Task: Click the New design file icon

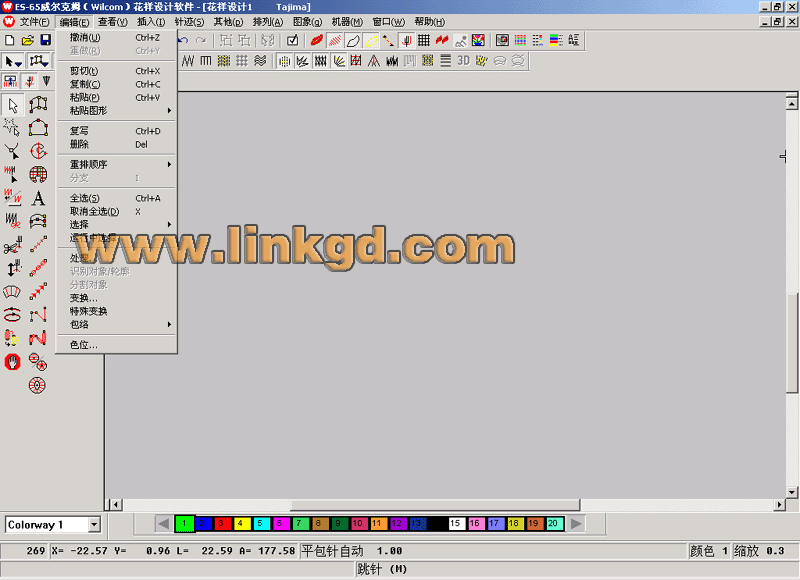Action: click(10, 40)
